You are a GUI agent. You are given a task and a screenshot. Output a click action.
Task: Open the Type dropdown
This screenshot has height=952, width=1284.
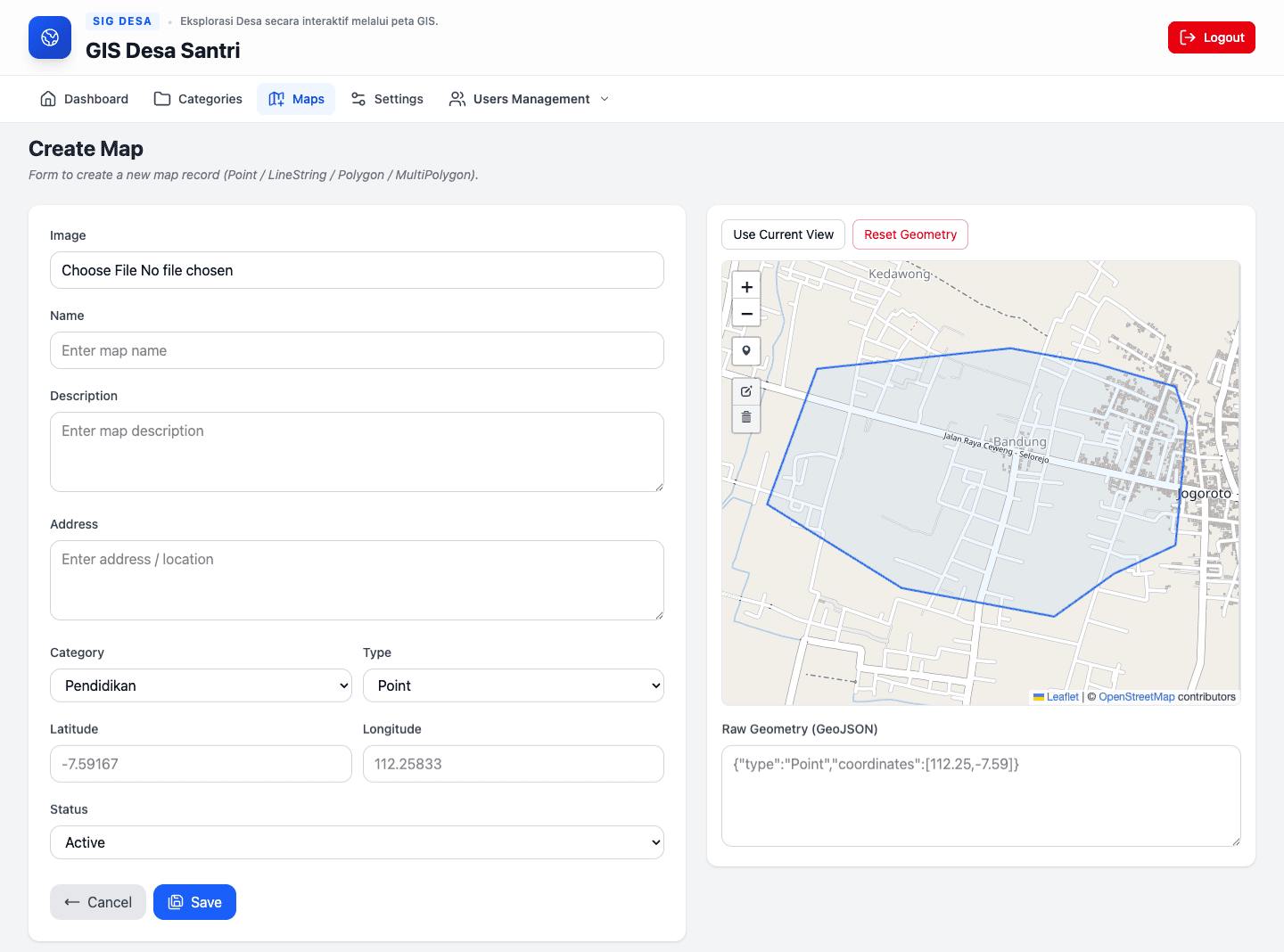pyautogui.click(x=513, y=685)
